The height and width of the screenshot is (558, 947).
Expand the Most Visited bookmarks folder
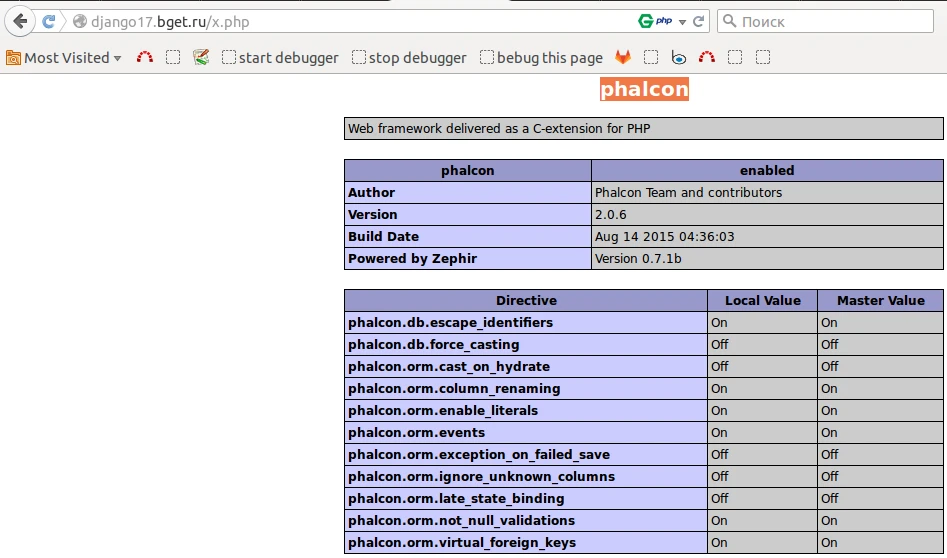64,58
